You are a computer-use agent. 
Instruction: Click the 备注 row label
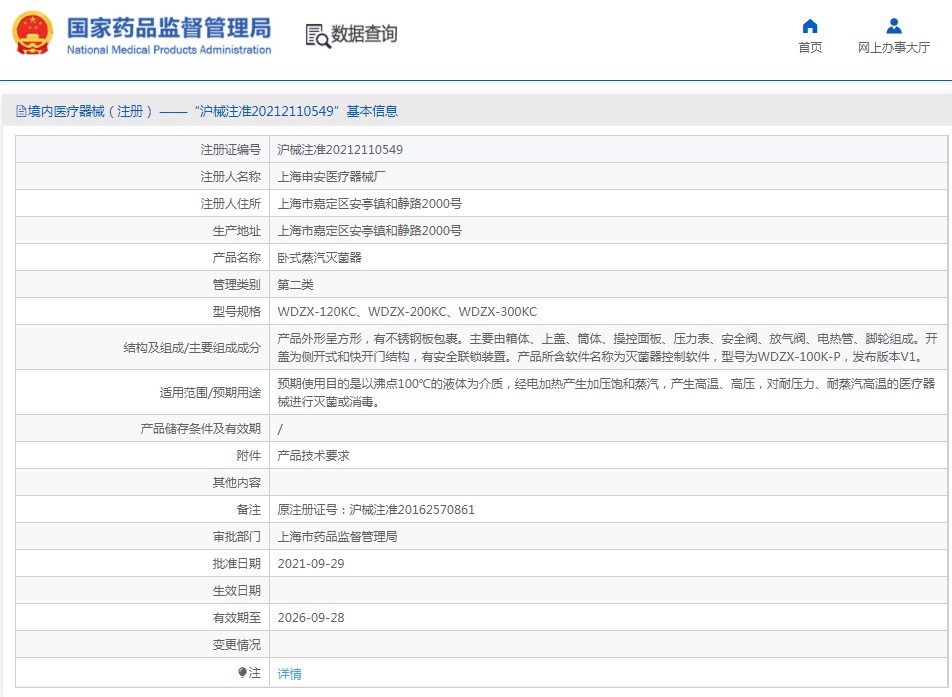pos(249,509)
